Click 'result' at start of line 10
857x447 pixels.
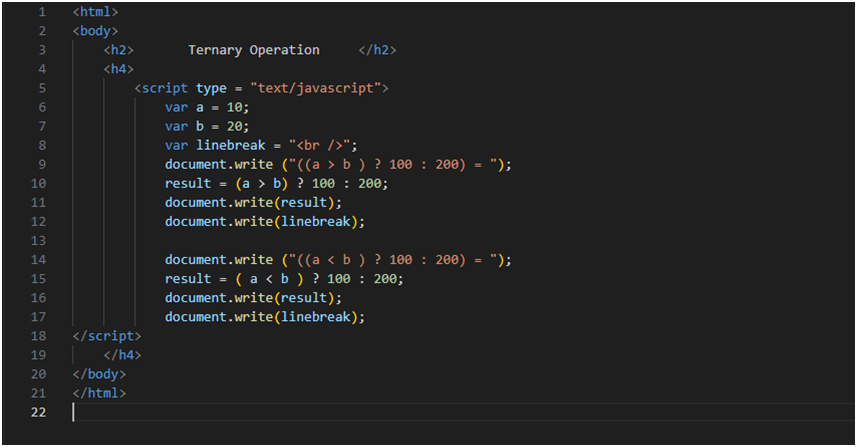tap(188, 184)
